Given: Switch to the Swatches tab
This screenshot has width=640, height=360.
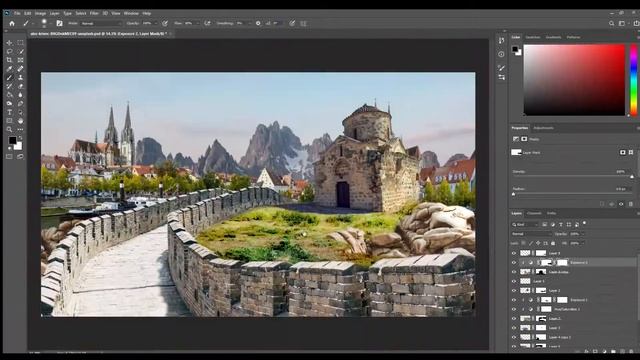Looking at the screenshot, I should point(533,37).
